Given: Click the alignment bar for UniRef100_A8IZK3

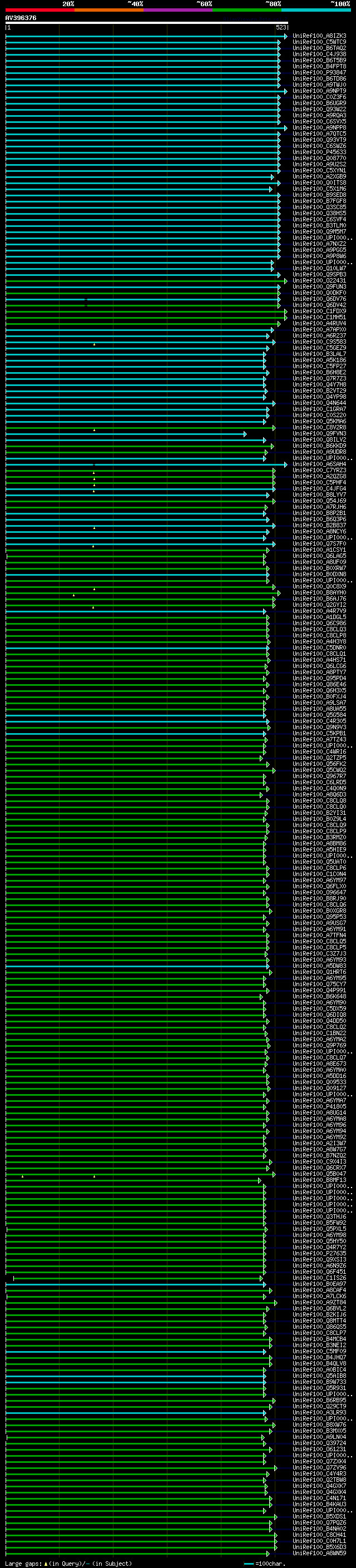Looking at the screenshot, I should pyautogui.click(x=147, y=36).
